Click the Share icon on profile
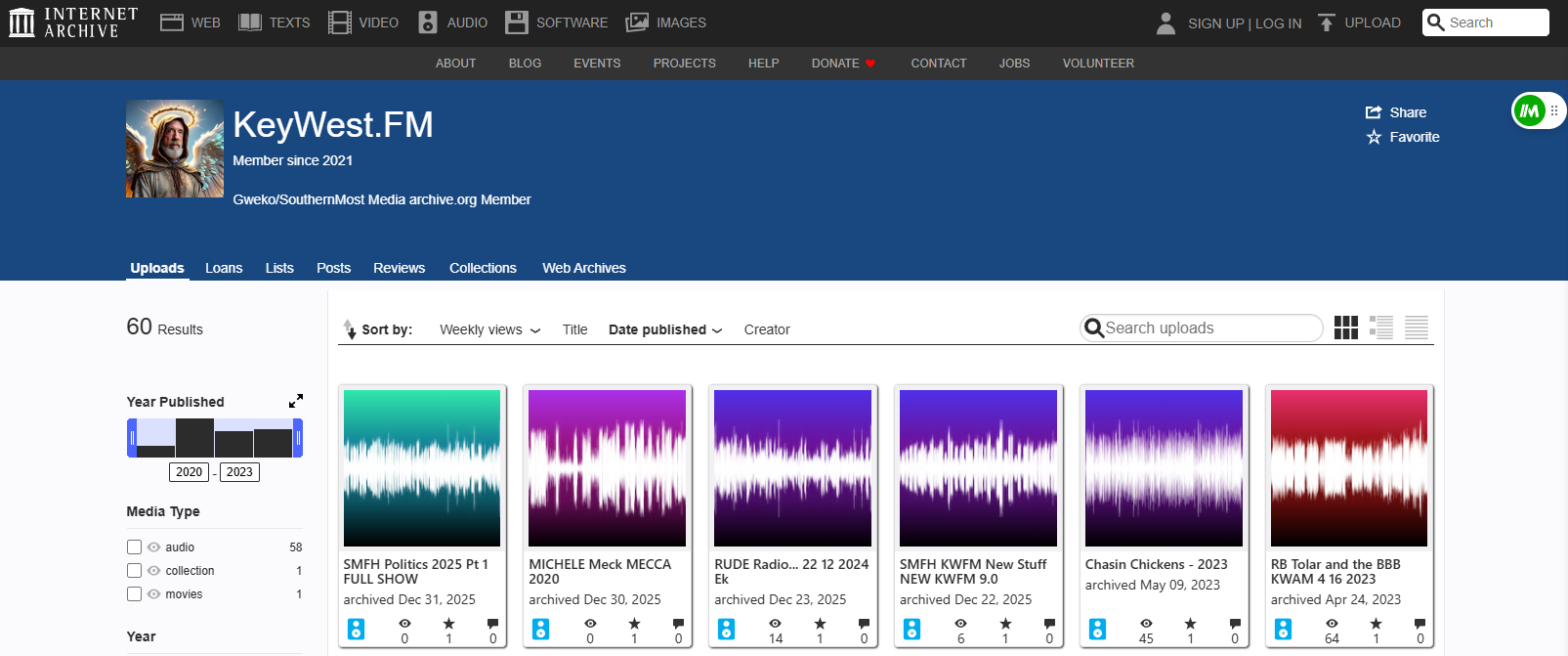1568x656 pixels. pyautogui.click(x=1374, y=112)
